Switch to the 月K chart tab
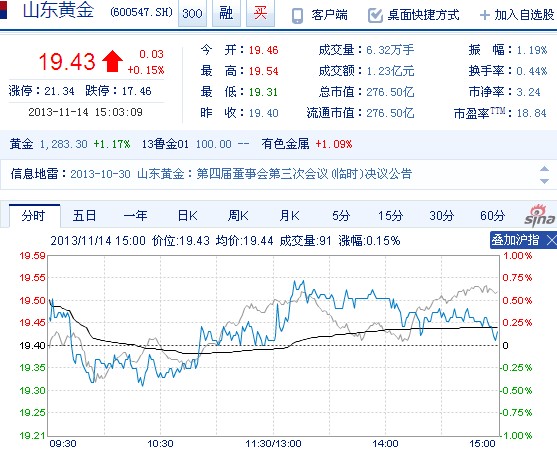Image resolution: width=557 pixels, height=450 pixels. [x=290, y=216]
